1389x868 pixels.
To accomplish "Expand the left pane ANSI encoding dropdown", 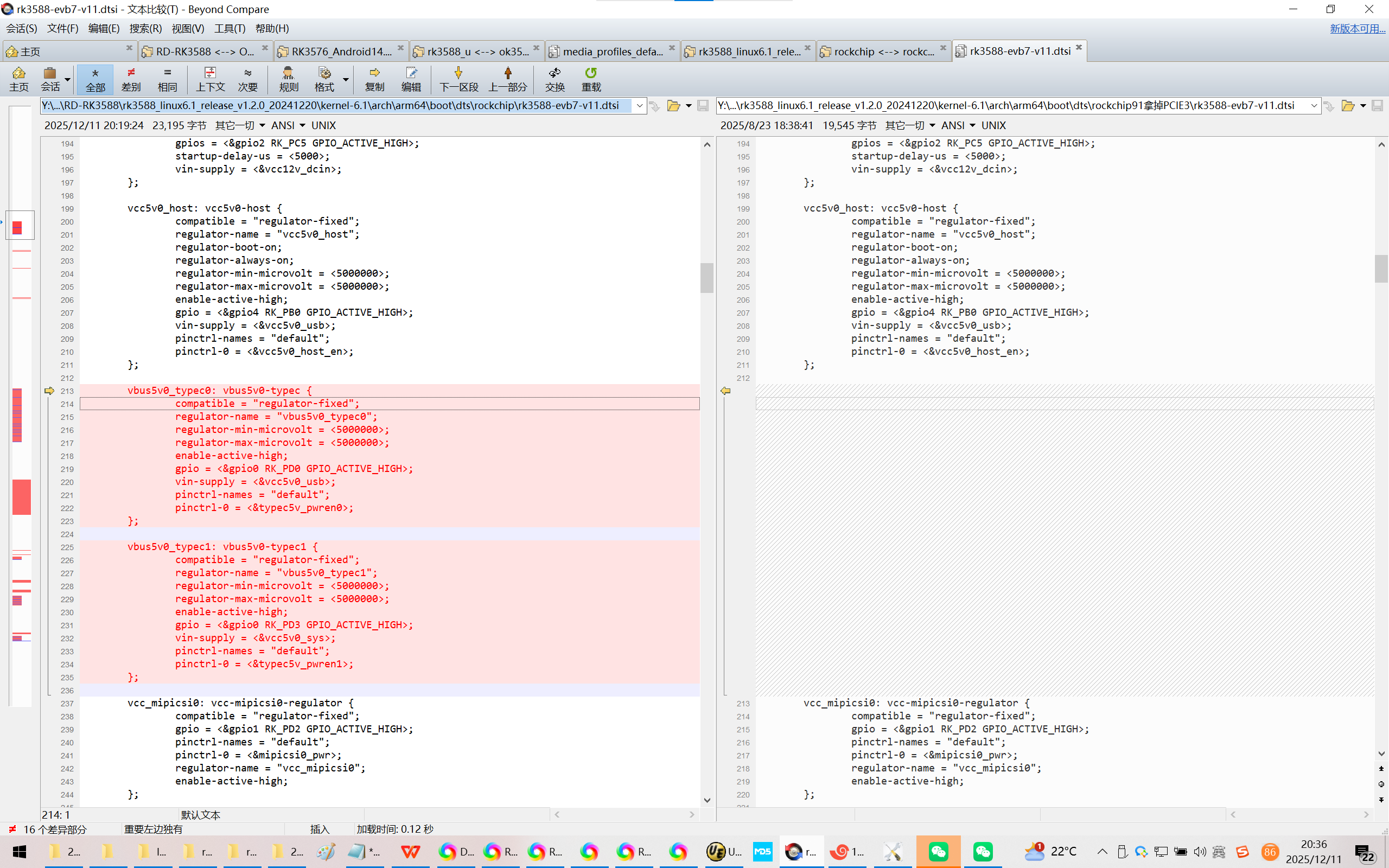I will point(302,125).
